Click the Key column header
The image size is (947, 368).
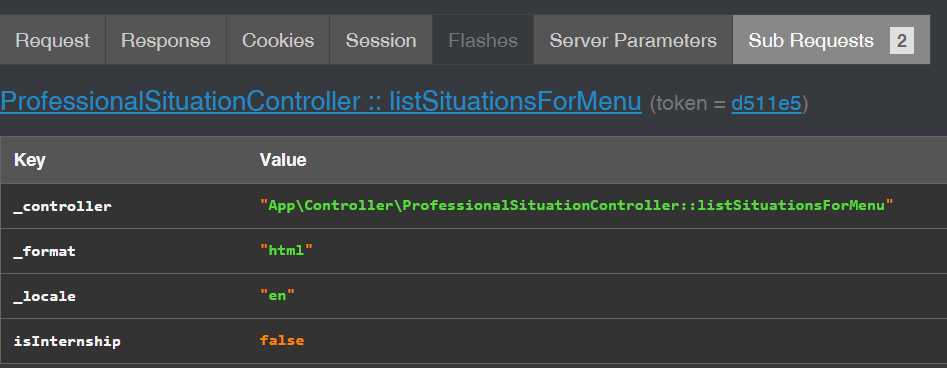click(x=30, y=160)
